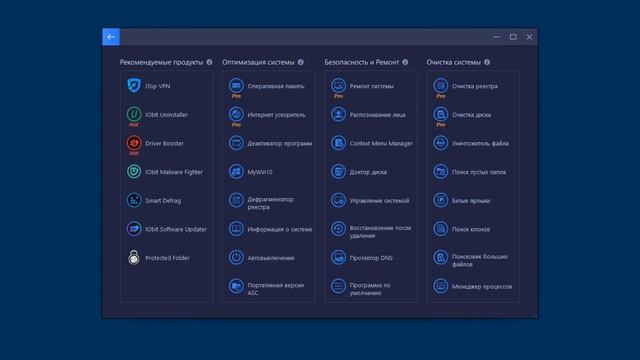Image resolution: width=640 pixels, height=360 pixels.
Task: Click the Ремонт системы label
Action: 371,86
